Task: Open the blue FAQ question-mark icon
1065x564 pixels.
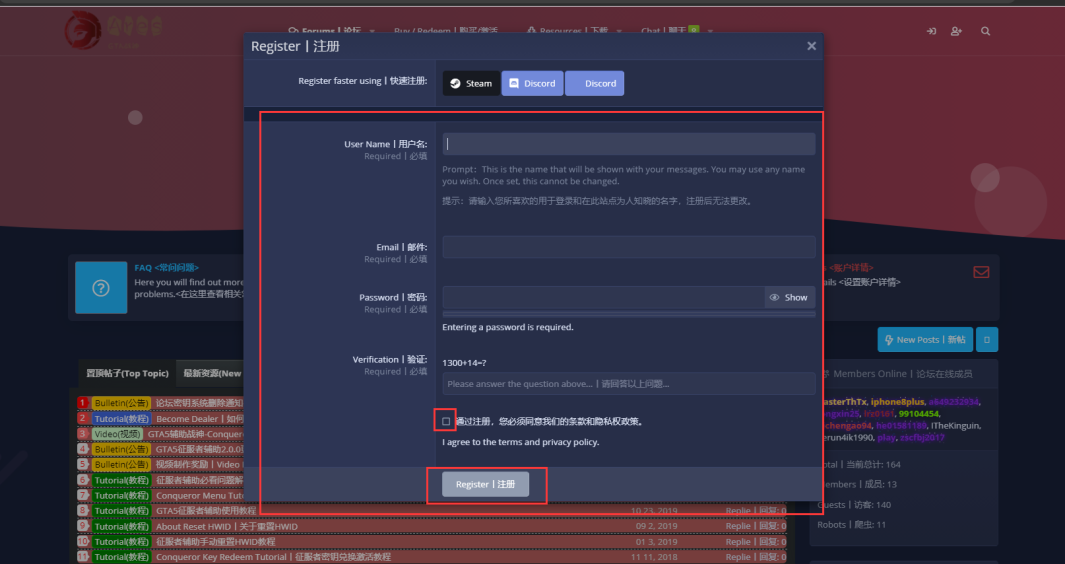Action: tap(101, 287)
